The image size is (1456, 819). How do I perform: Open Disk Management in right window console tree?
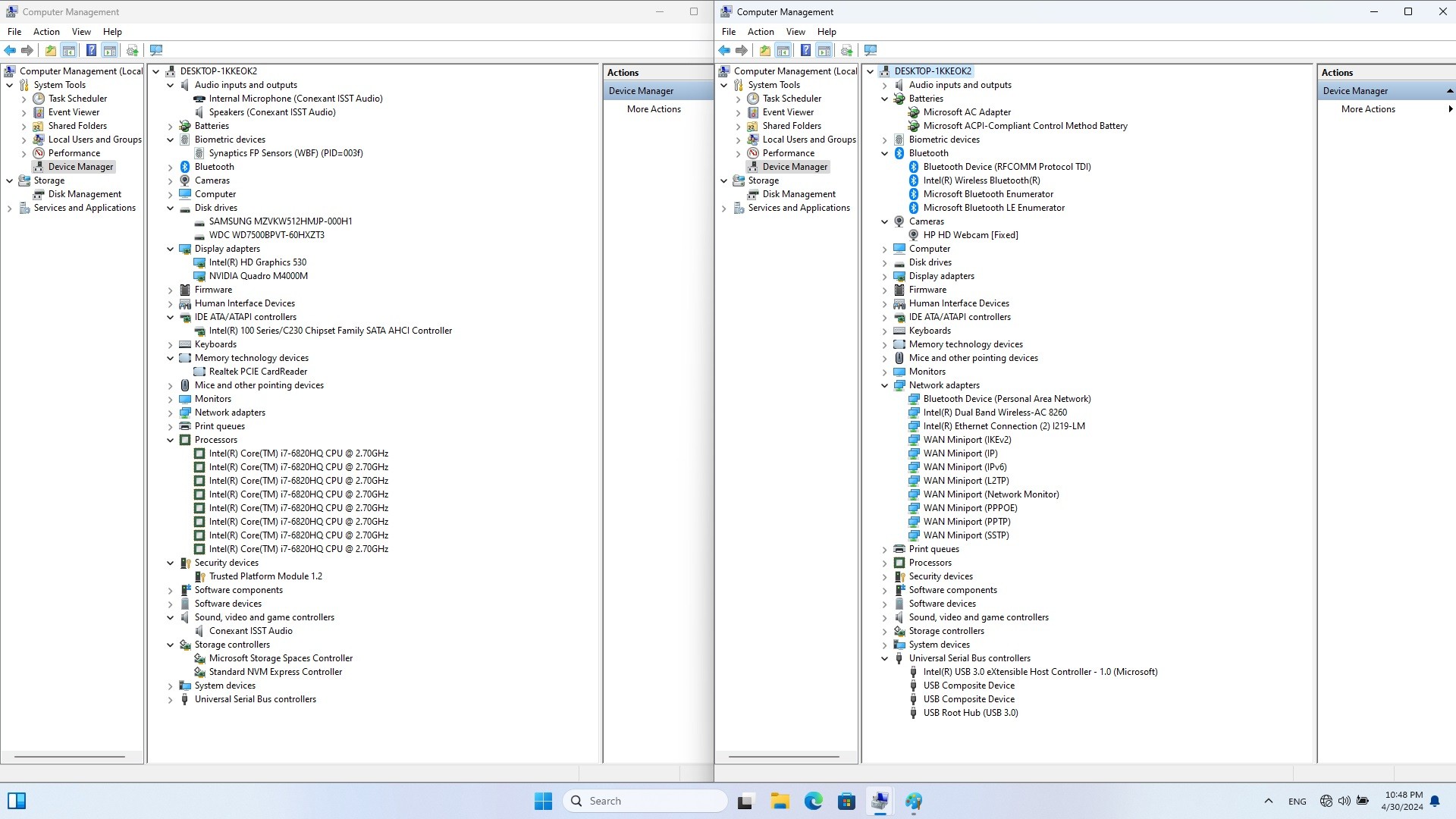tap(799, 194)
